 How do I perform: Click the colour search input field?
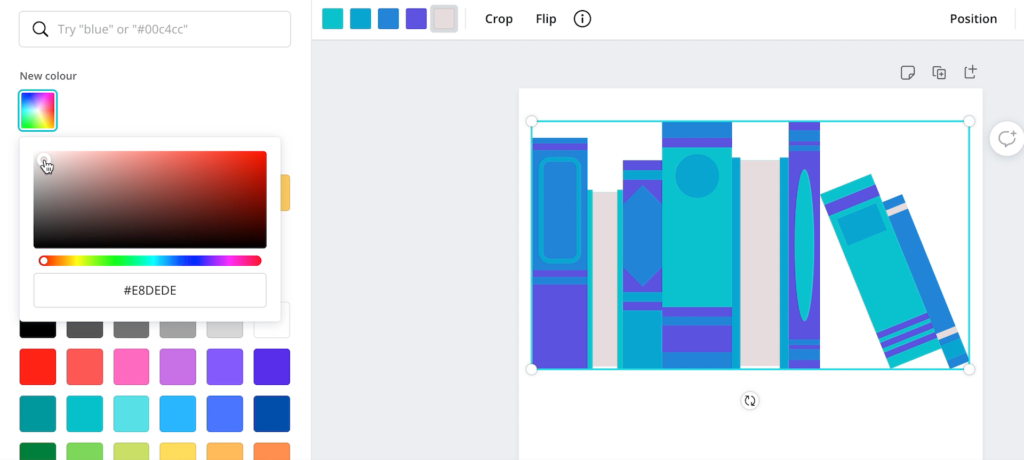155,29
